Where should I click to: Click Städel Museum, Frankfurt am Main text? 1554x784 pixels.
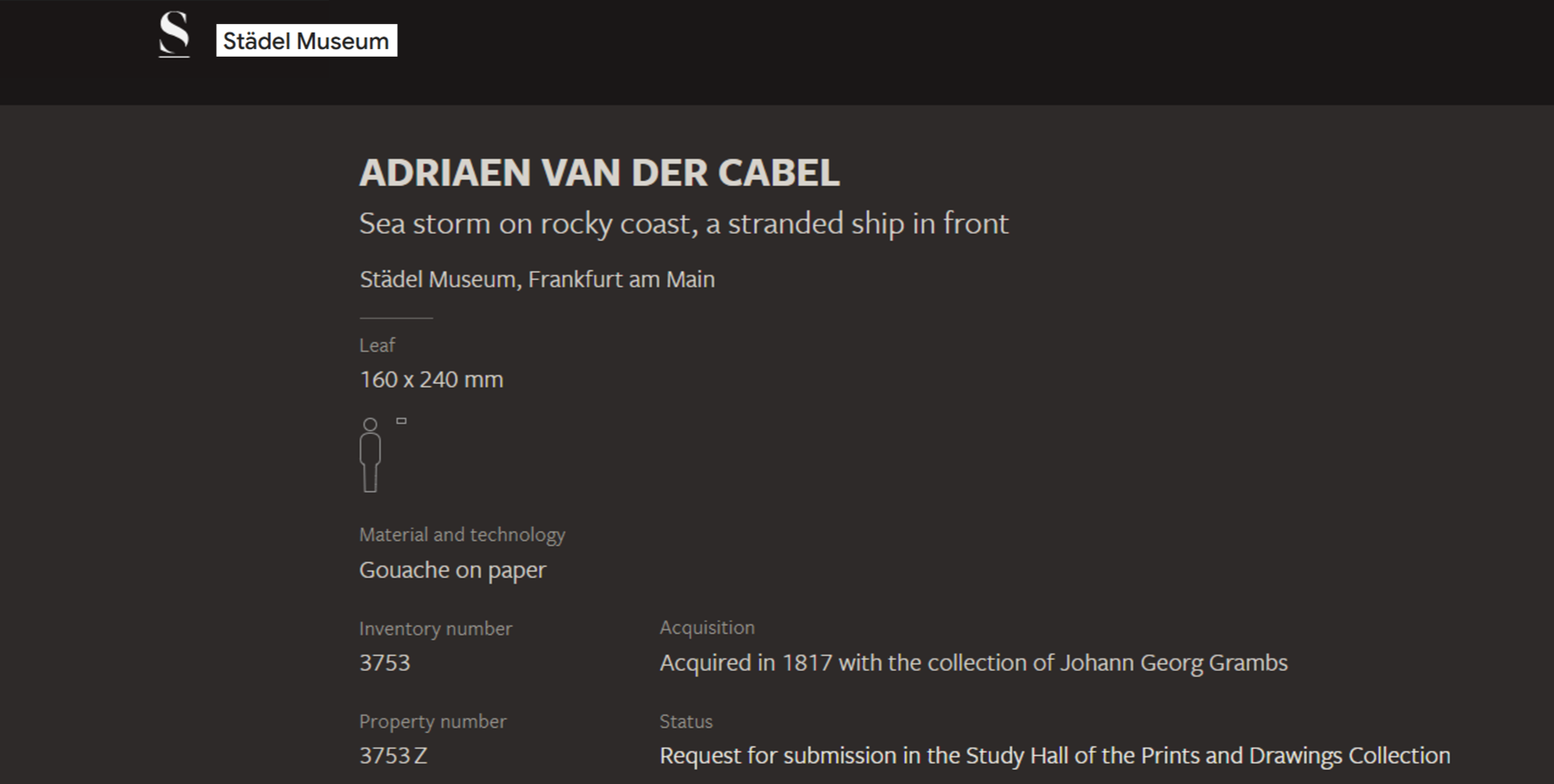536,279
